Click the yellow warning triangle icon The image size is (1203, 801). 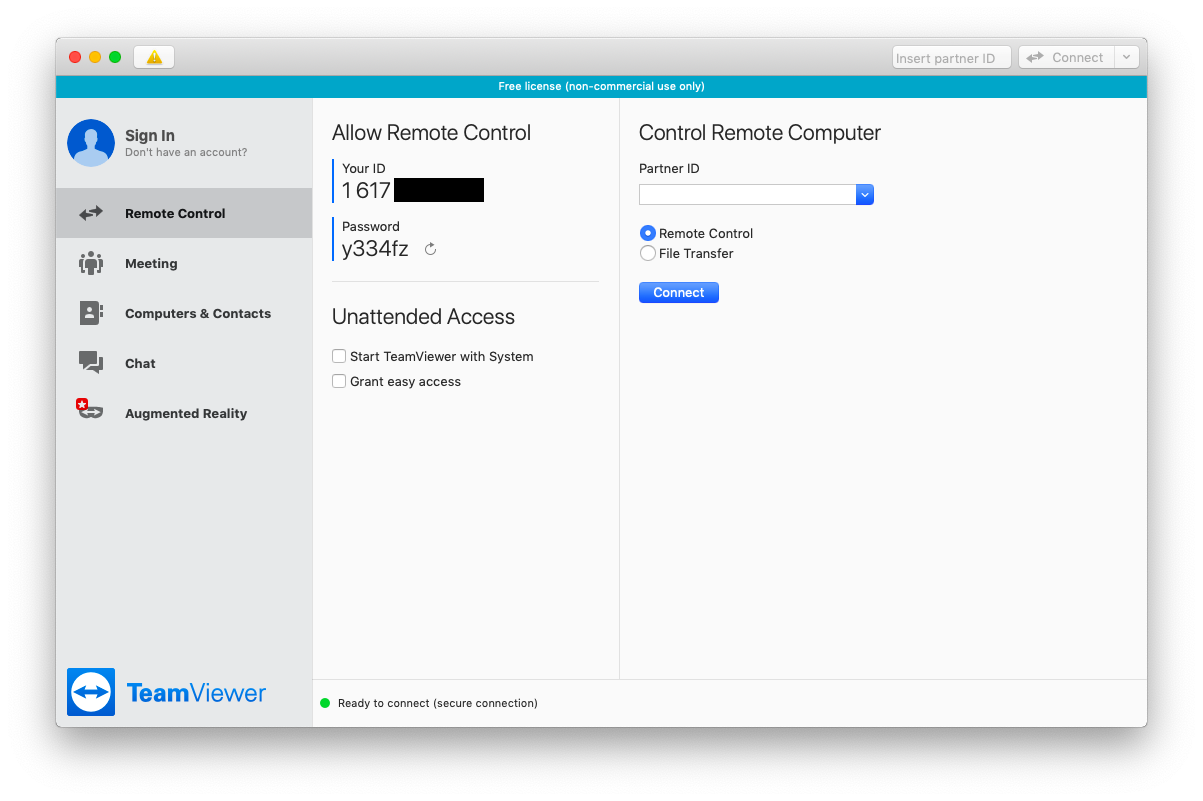tap(154, 58)
